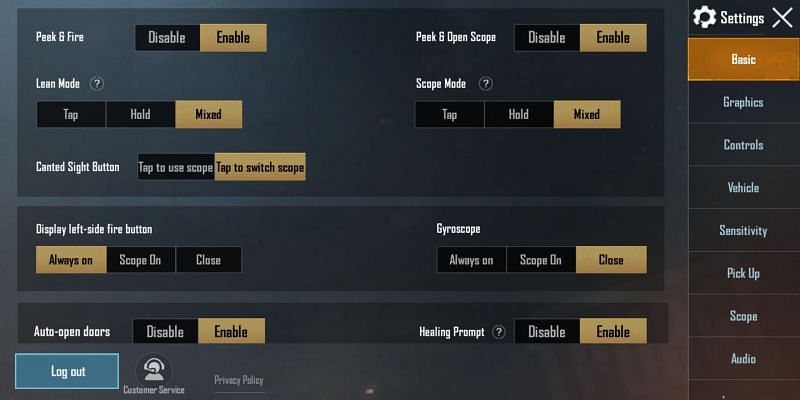Disable the Healing Prompt
Screen dimensions: 800x400
coord(546,331)
